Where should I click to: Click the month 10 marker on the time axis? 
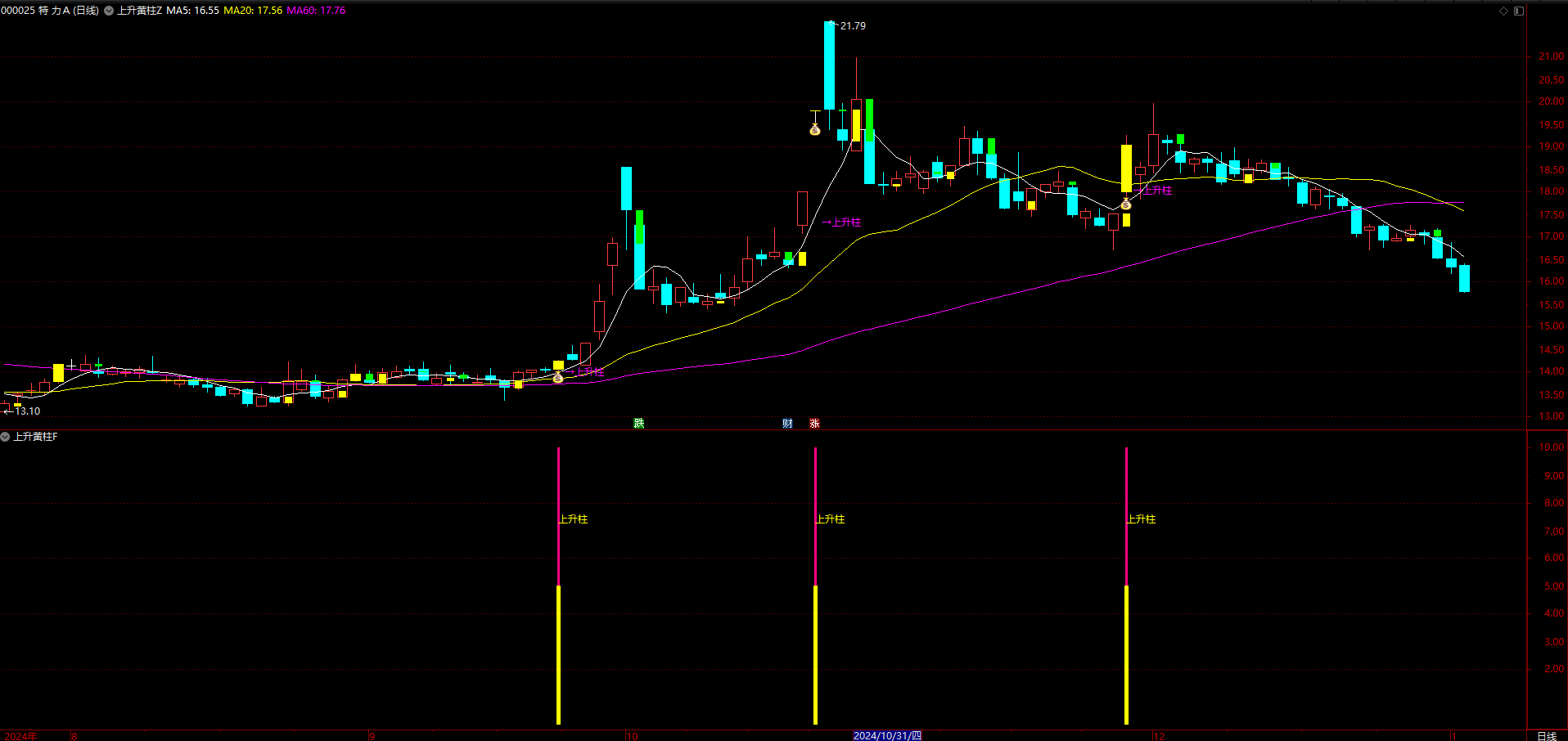click(632, 736)
